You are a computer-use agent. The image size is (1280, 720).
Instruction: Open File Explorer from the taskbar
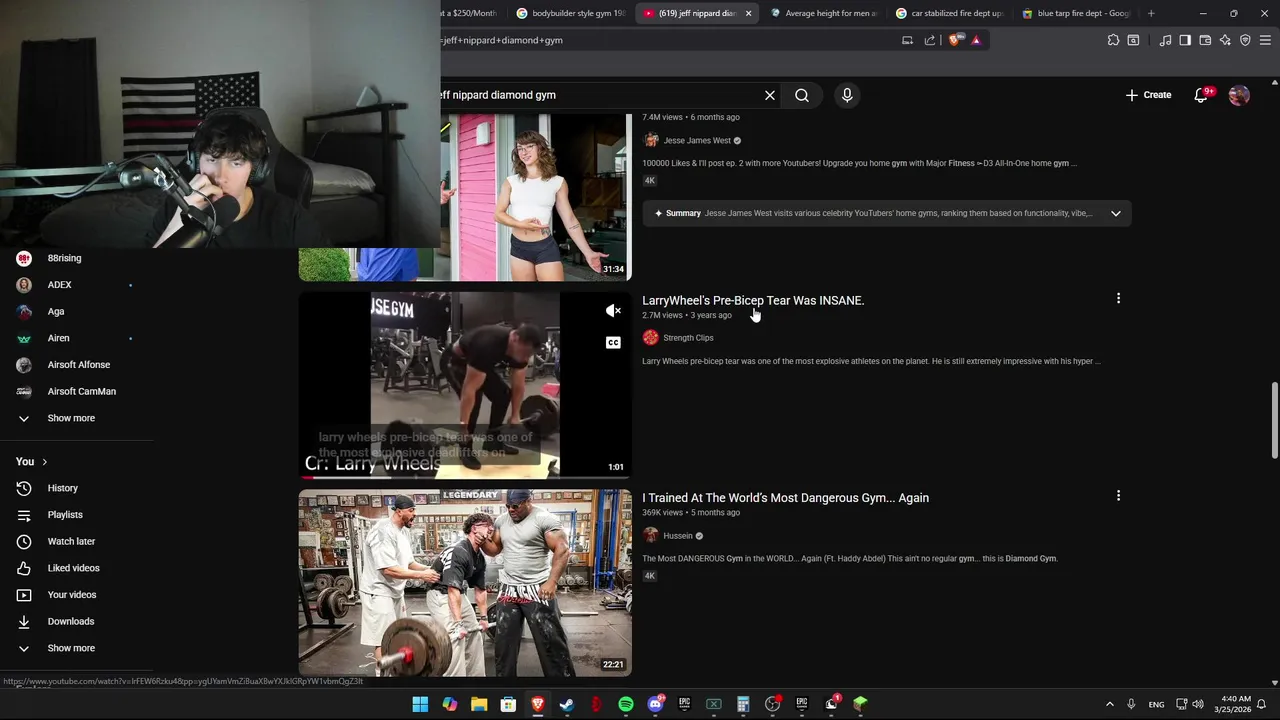point(479,704)
